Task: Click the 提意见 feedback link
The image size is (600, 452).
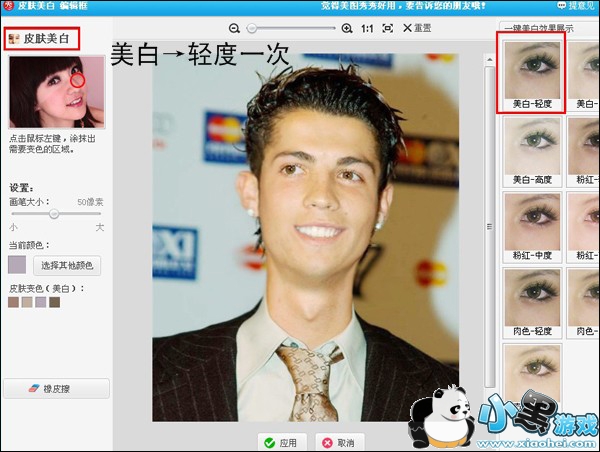Action: (x=577, y=6)
